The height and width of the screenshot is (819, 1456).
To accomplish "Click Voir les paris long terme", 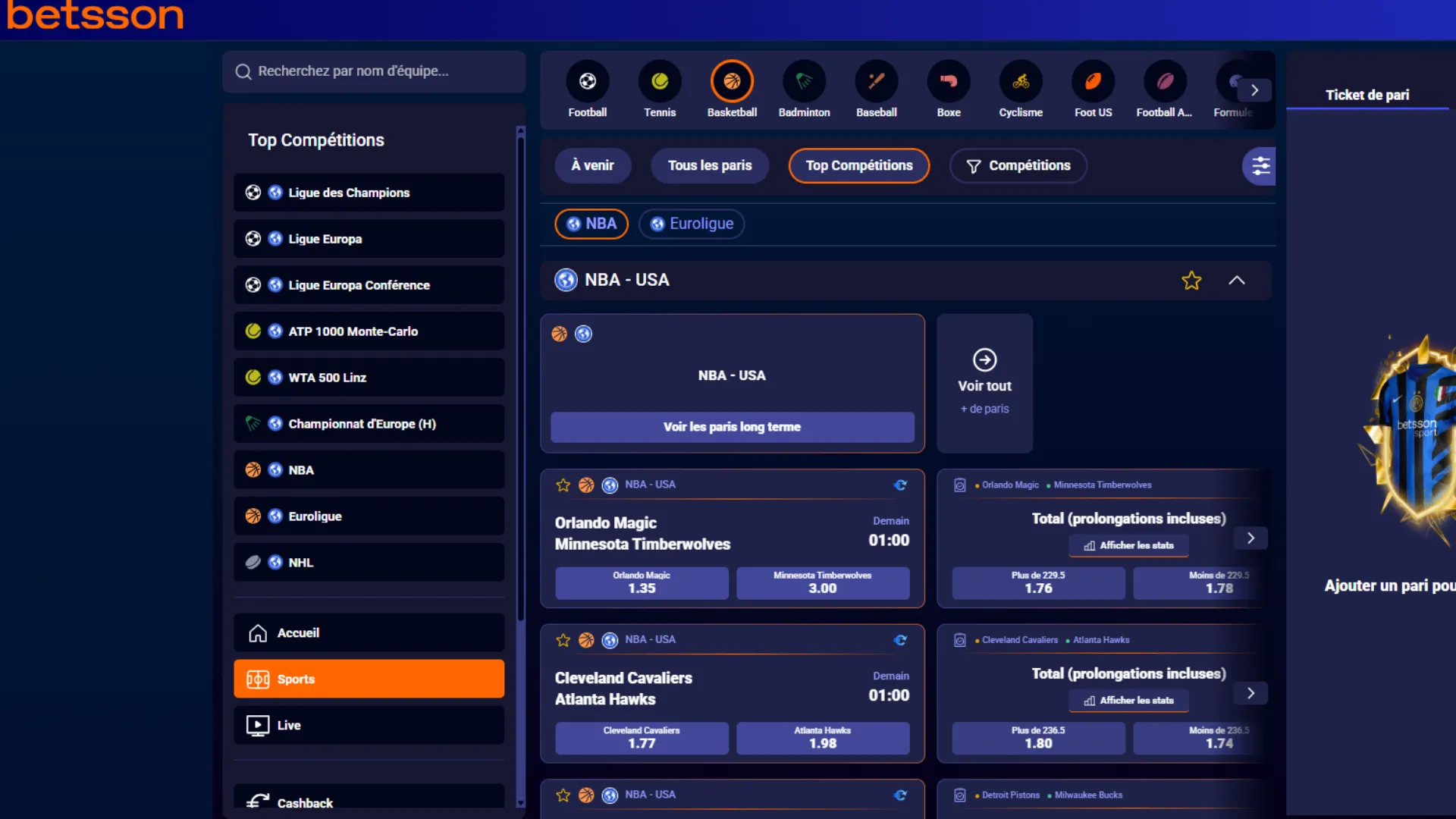I will coord(732,427).
